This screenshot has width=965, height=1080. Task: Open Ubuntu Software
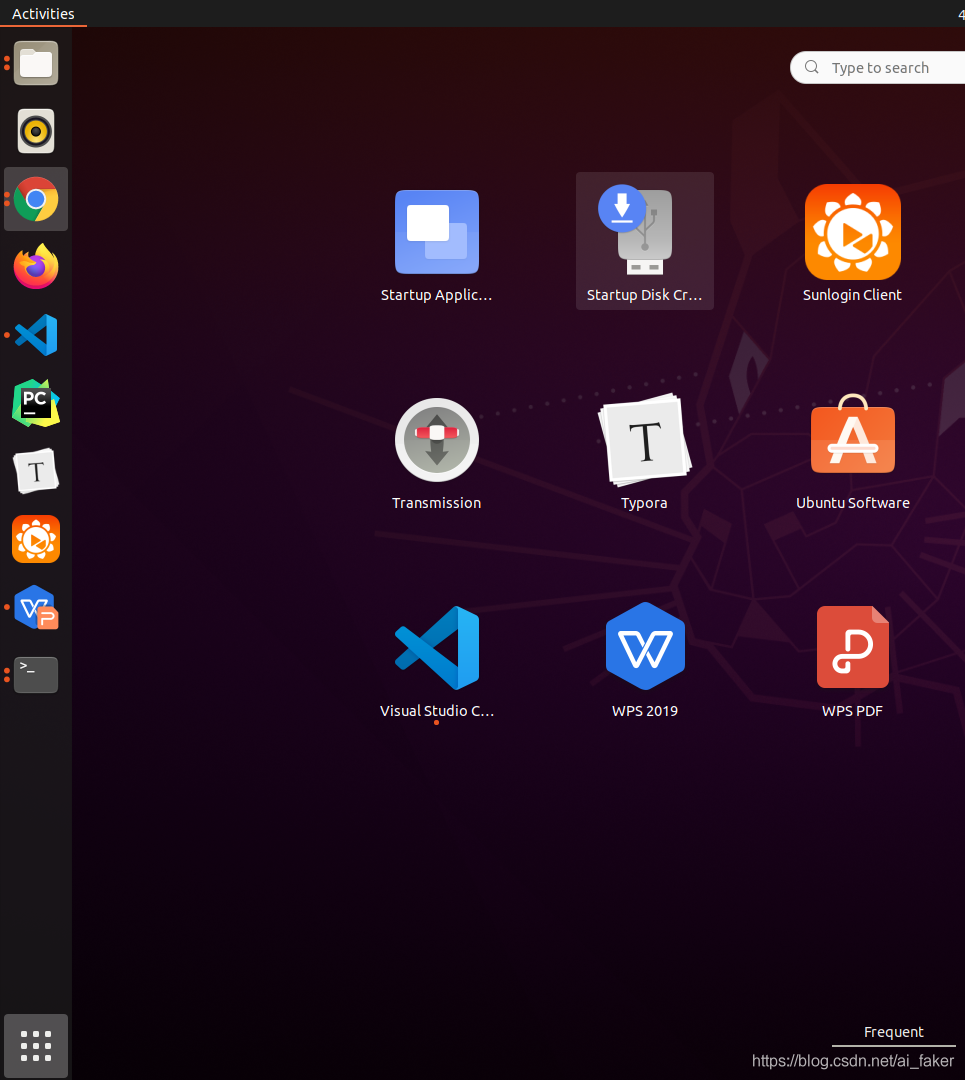tap(852, 440)
